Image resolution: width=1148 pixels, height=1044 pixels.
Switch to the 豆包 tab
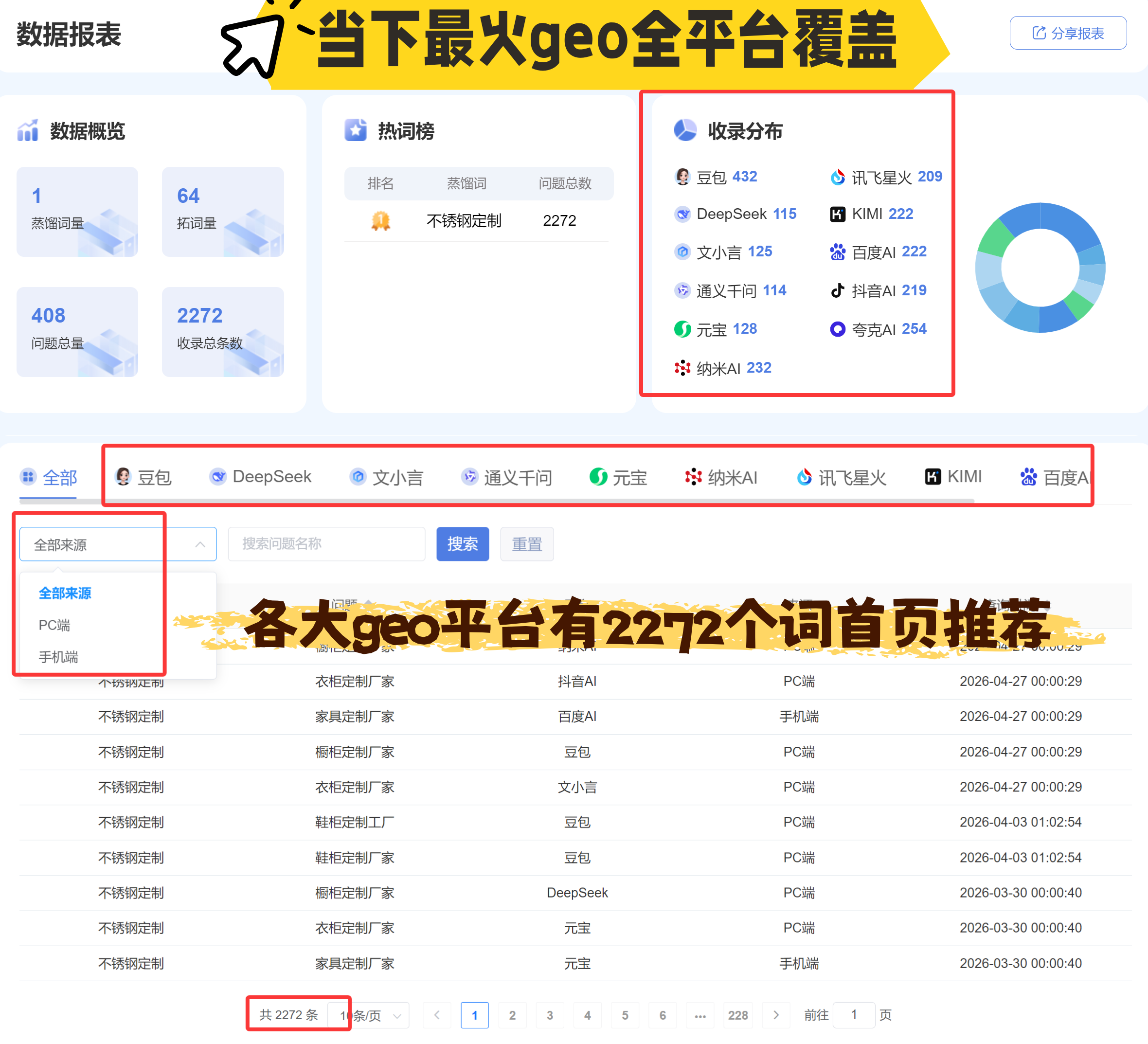click(143, 477)
